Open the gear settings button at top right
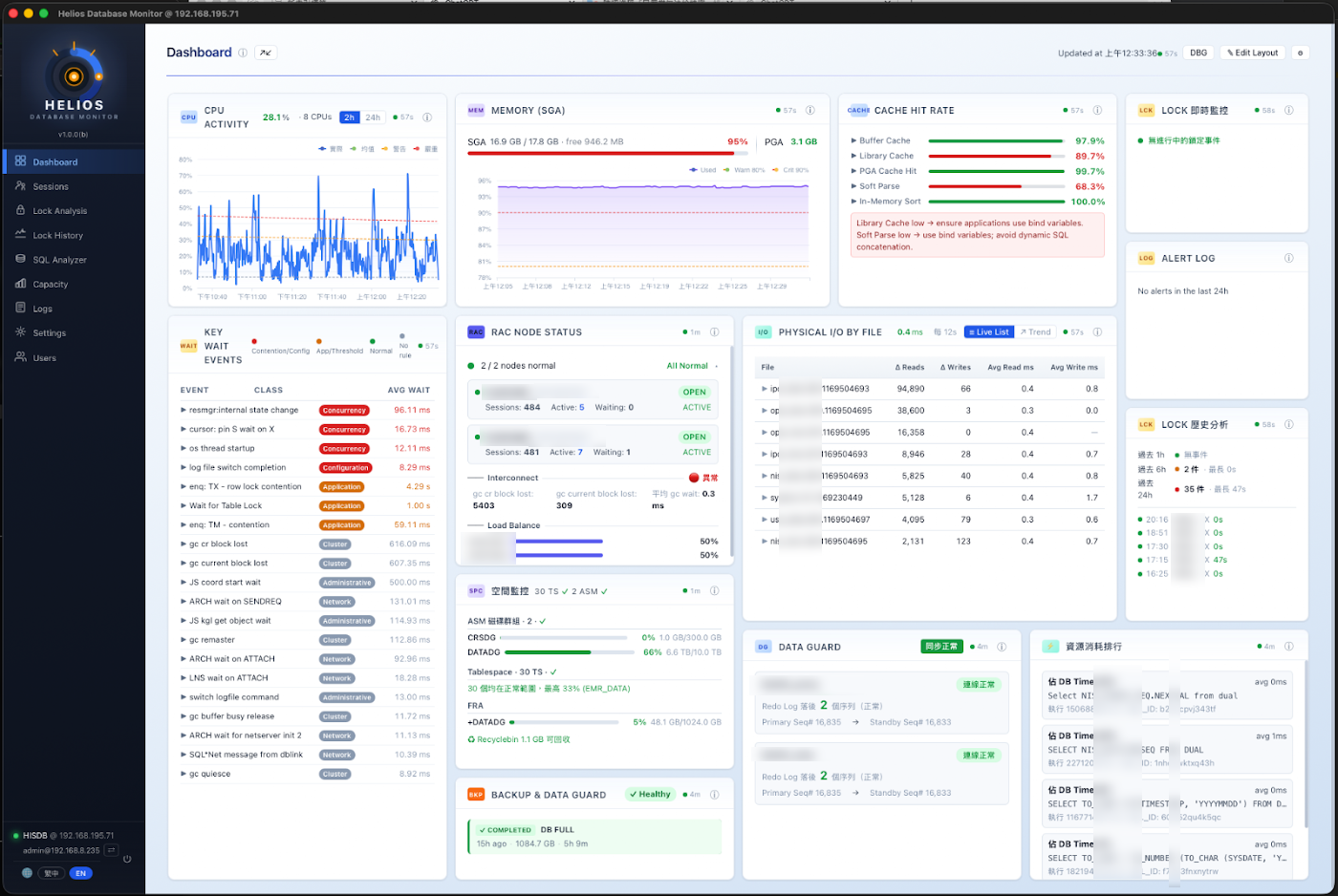Screen dimensions: 1338x896 1300,53
